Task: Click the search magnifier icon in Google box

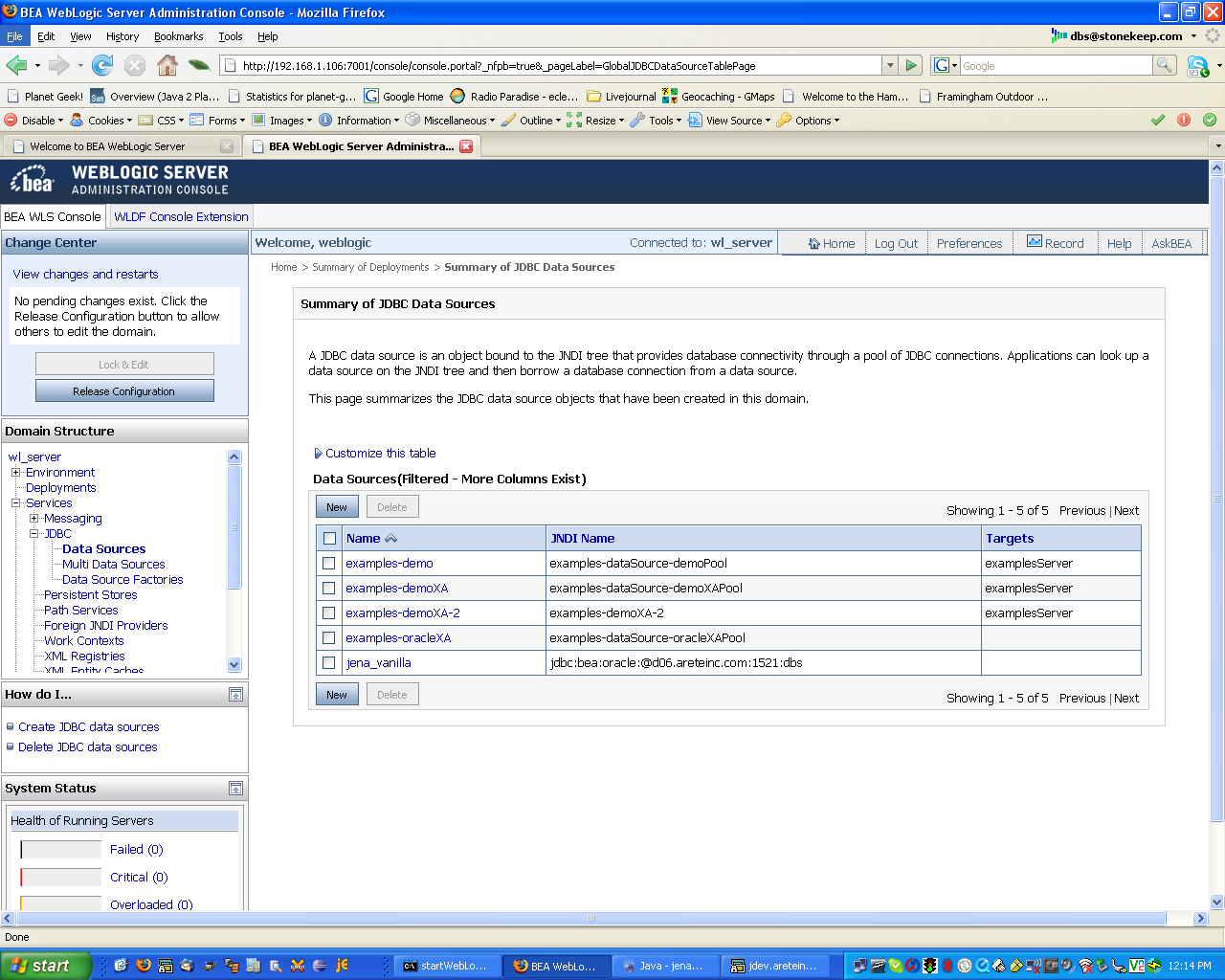Action: tap(1165, 65)
